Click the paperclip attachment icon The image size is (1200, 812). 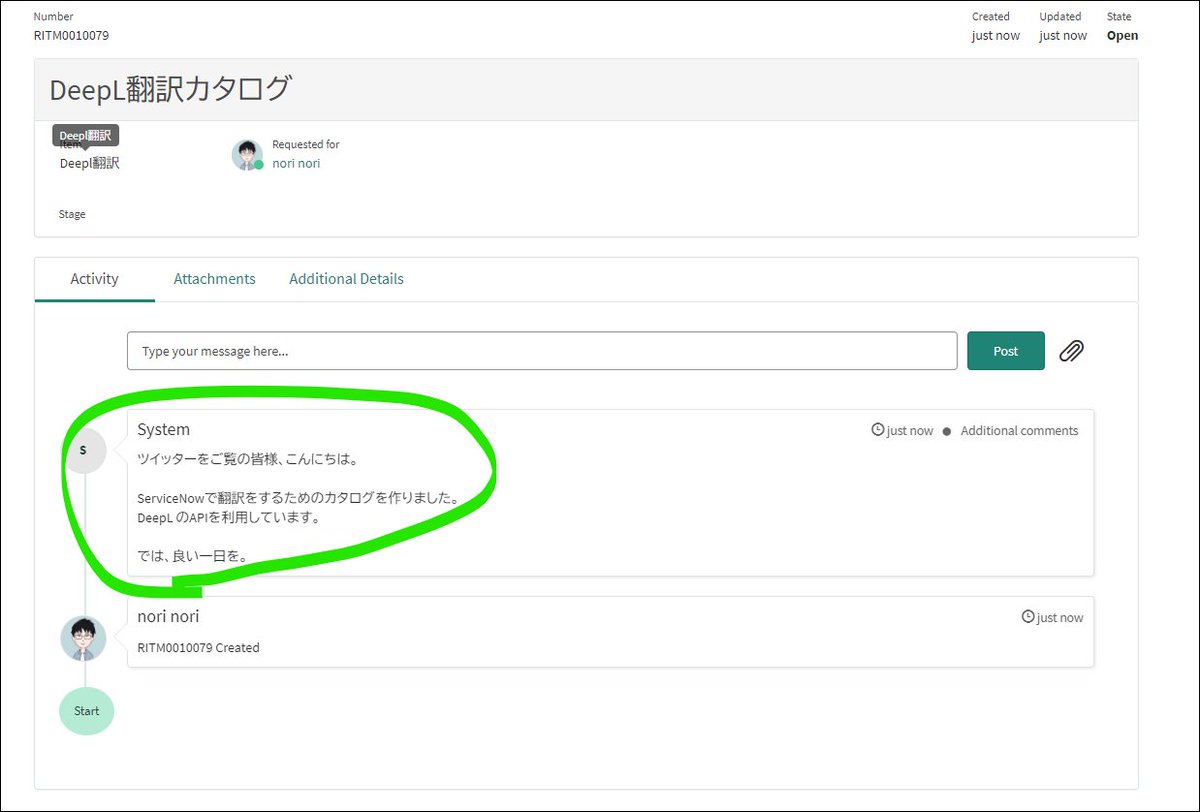point(1071,351)
